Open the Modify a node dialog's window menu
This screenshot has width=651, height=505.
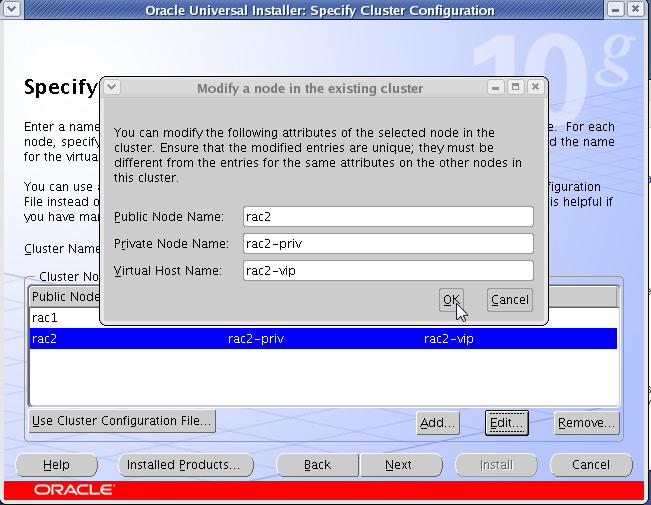coord(112,87)
